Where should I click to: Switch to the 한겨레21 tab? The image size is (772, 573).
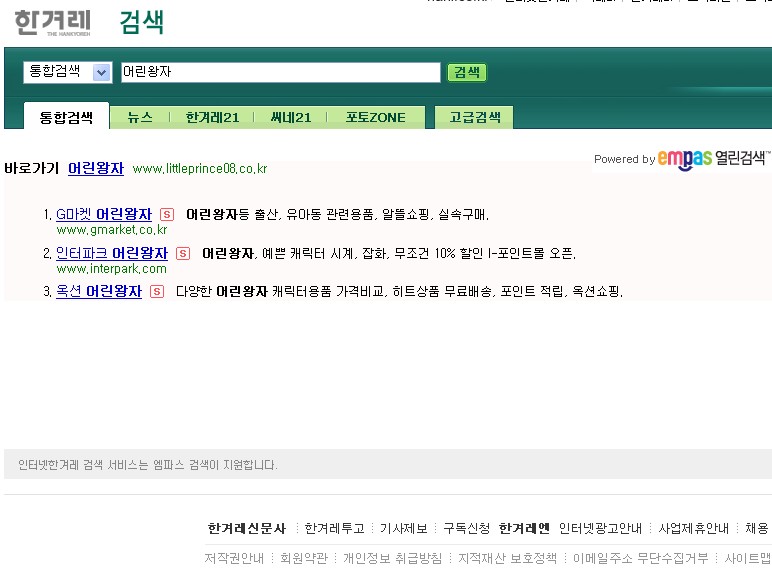[212, 117]
